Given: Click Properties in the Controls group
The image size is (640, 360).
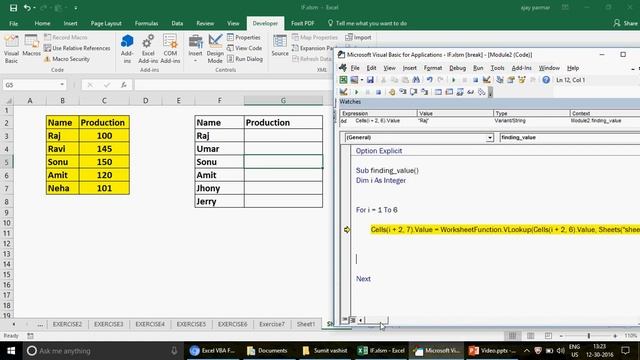Looking at the screenshot, I should click(244, 38).
